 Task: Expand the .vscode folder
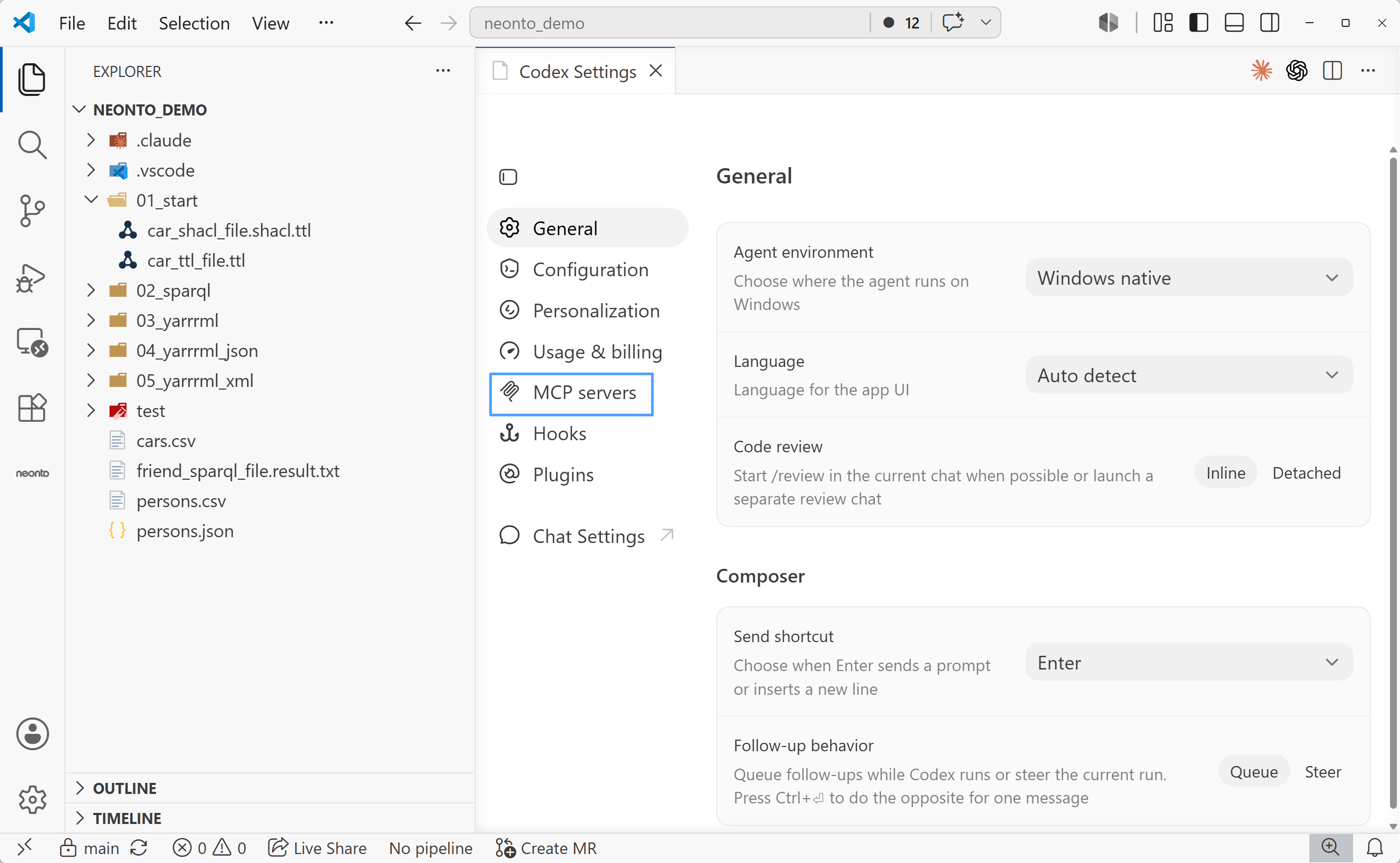pos(90,170)
